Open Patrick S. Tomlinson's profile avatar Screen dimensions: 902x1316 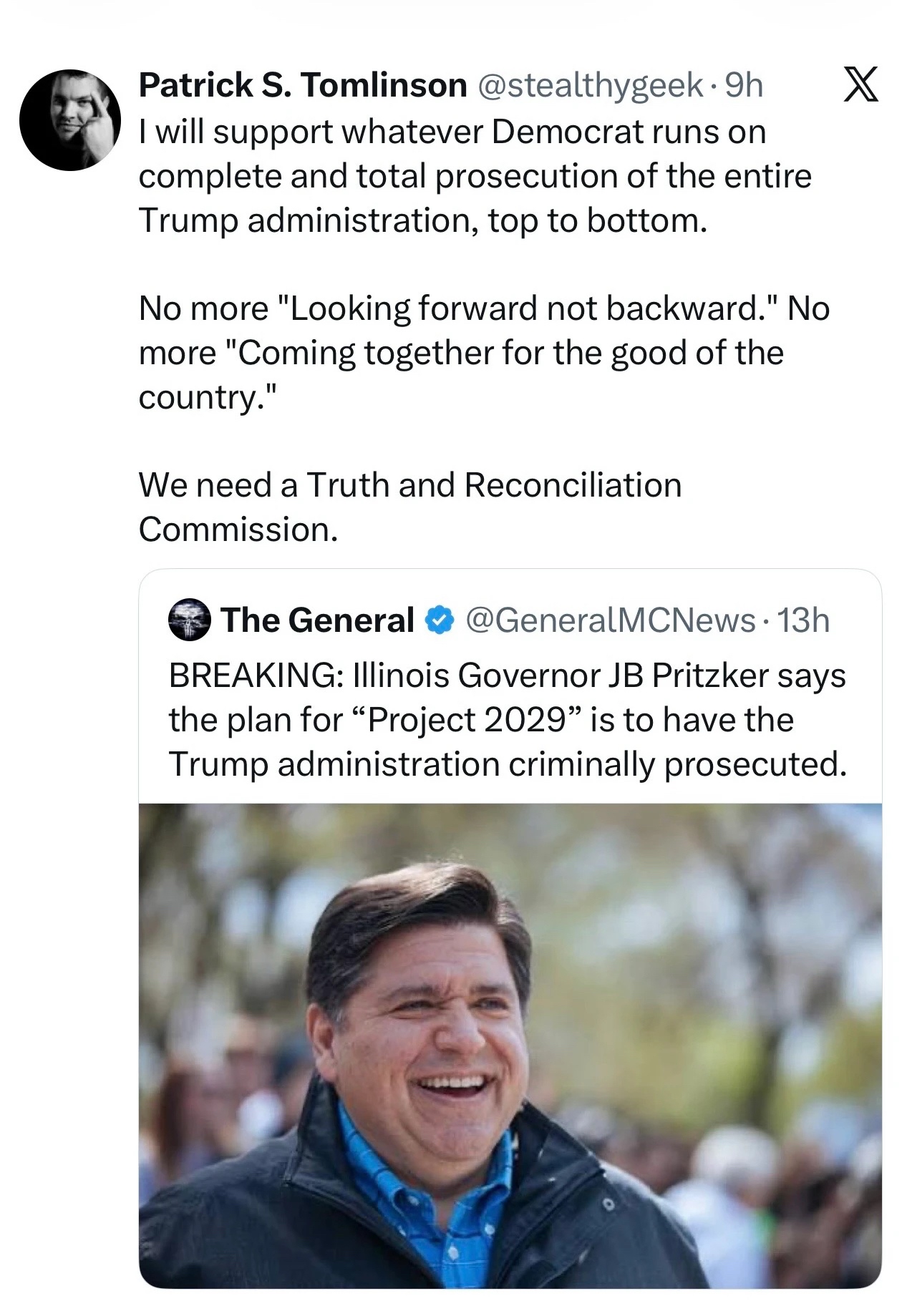(69, 120)
